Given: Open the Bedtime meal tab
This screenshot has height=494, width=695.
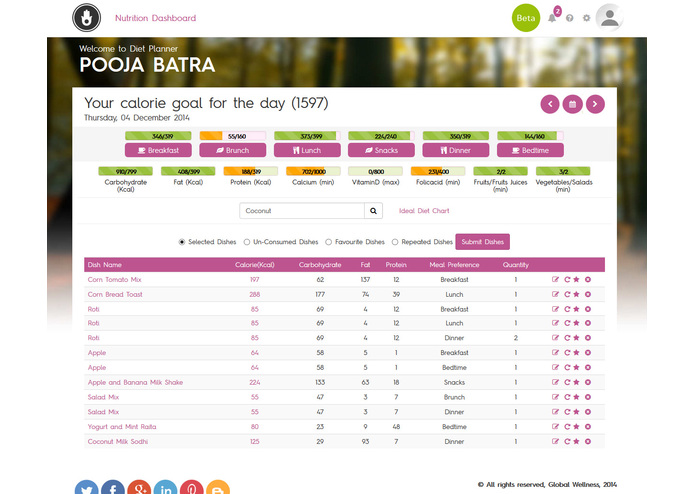Looking at the screenshot, I should coord(530,150).
